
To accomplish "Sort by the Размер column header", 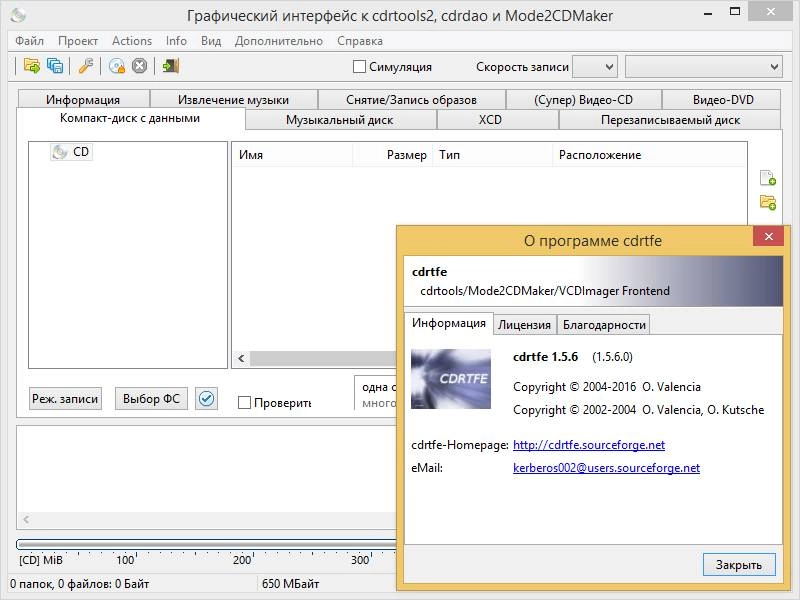I will [x=393, y=155].
